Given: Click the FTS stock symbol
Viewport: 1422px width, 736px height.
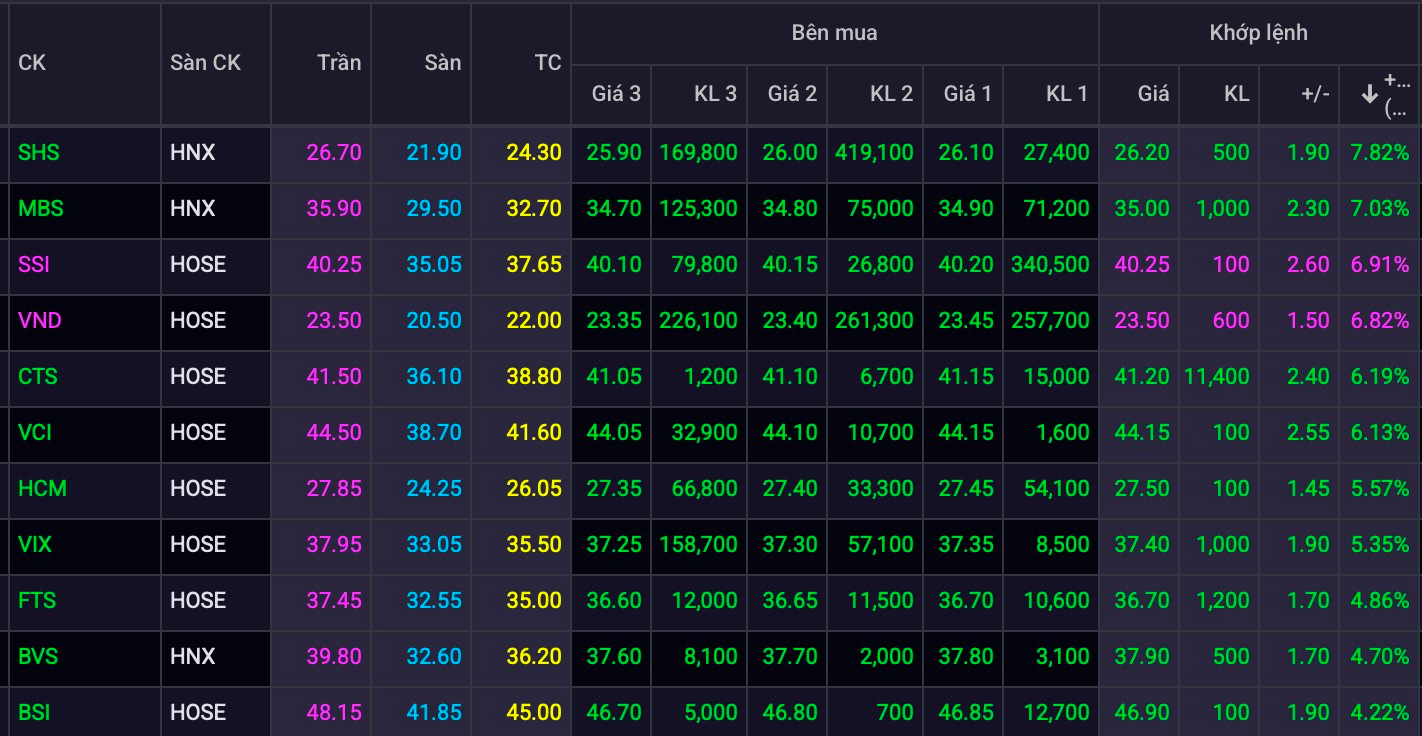Looking at the screenshot, I should (x=37, y=601).
